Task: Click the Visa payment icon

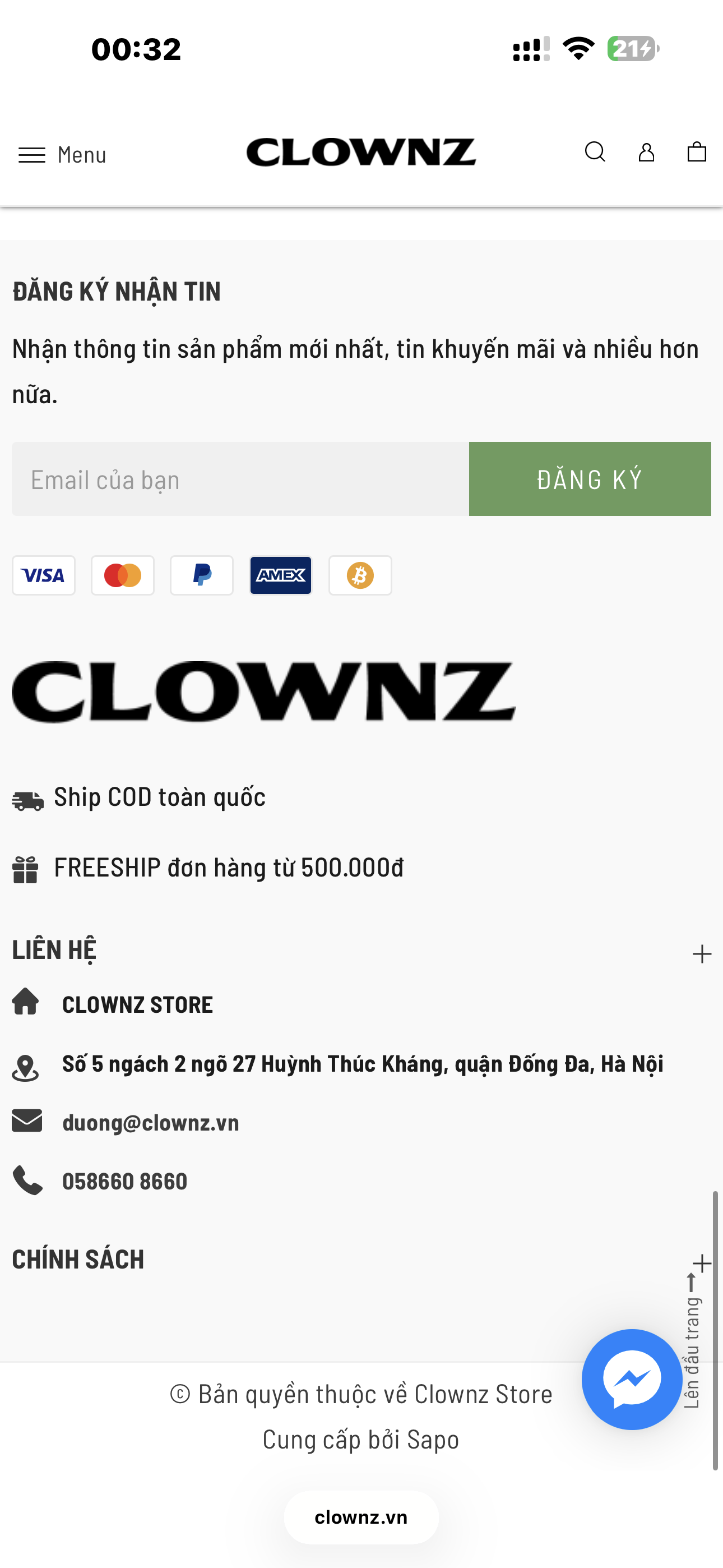Action: pyautogui.click(x=44, y=575)
